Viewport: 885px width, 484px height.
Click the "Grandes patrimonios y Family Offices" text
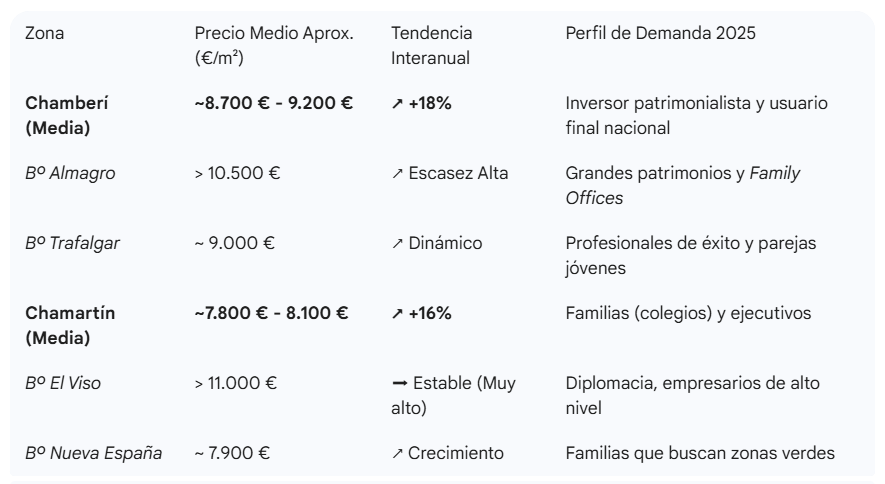683,186
